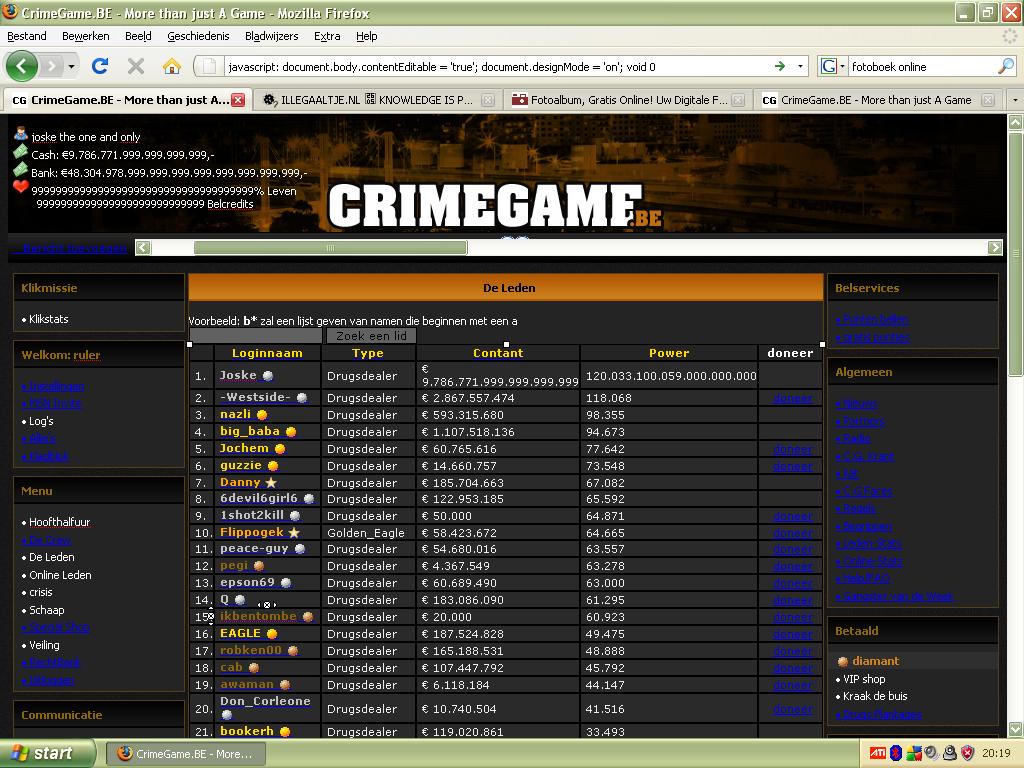Open the Help menu
This screenshot has height=768, width=1024.
coord(366,36)
